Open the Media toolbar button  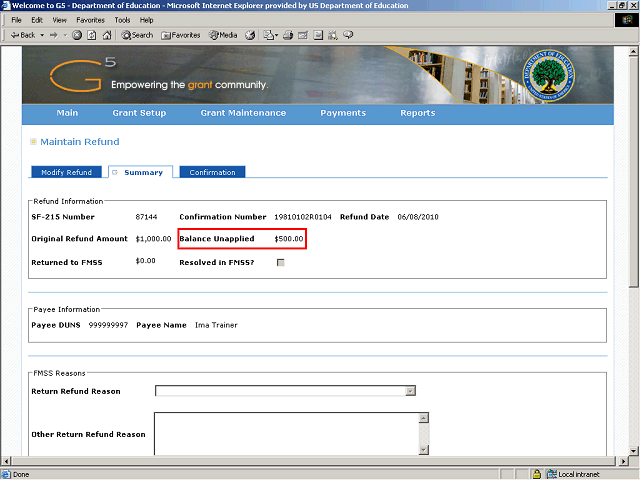click(223, 36)
